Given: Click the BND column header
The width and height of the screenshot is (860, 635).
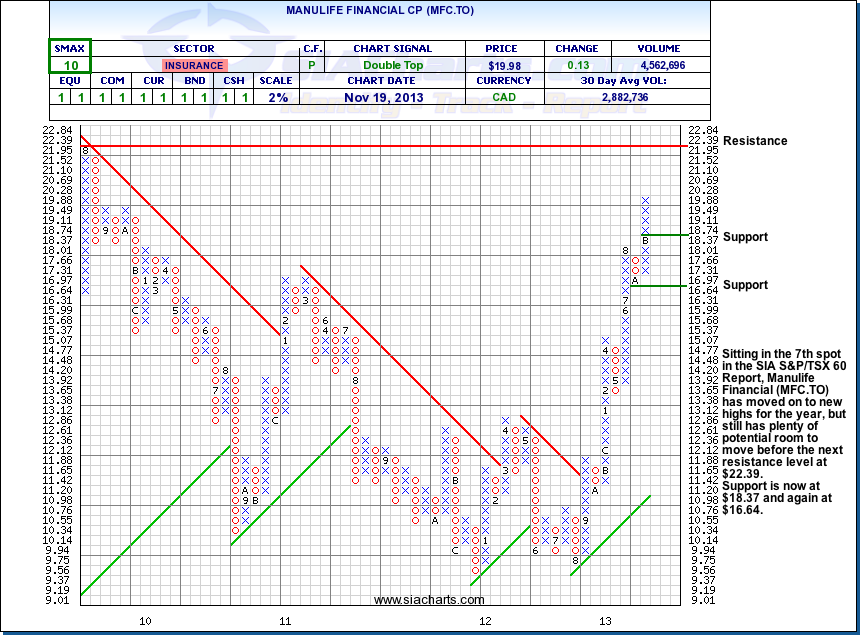Looking at the screenshot, I should point(197,81).
